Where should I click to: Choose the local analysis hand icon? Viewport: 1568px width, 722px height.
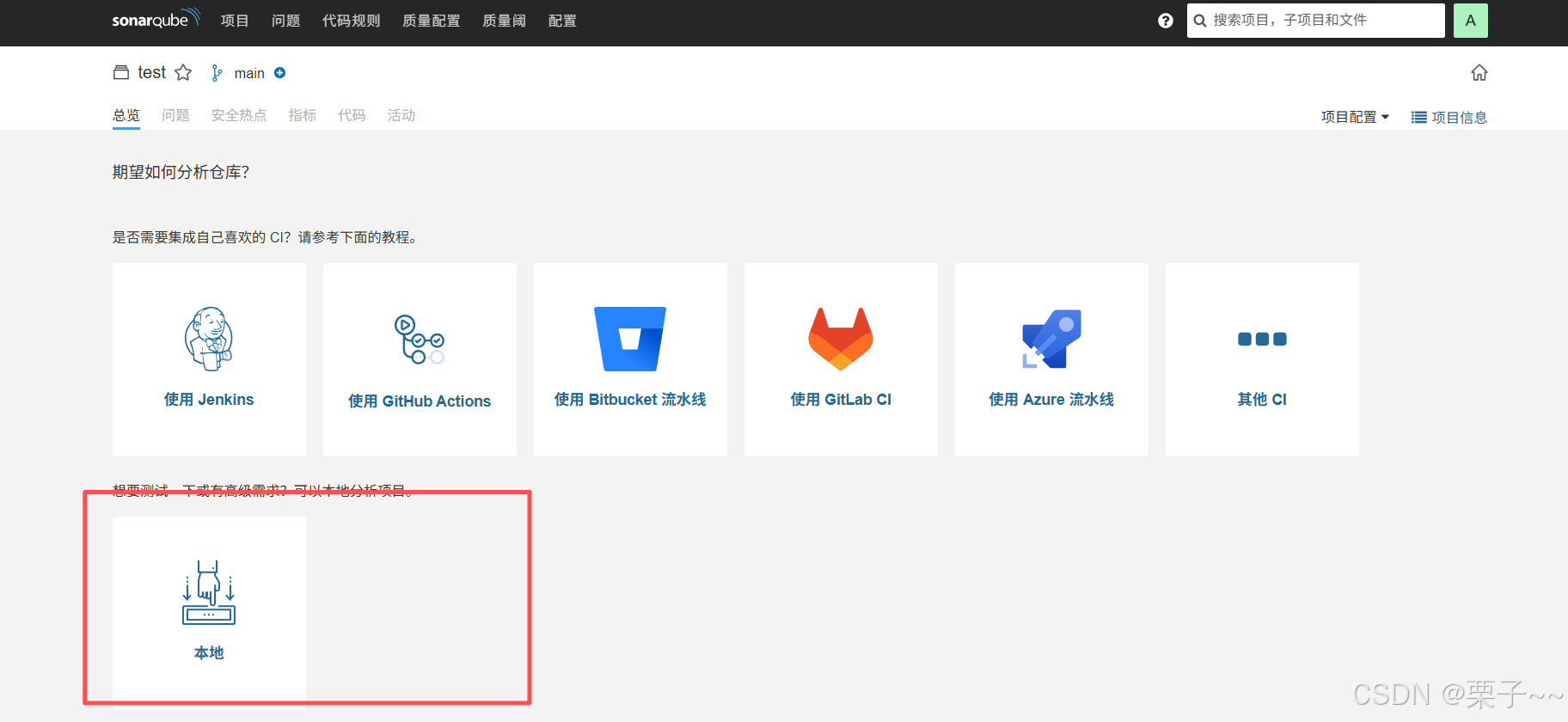209,592
